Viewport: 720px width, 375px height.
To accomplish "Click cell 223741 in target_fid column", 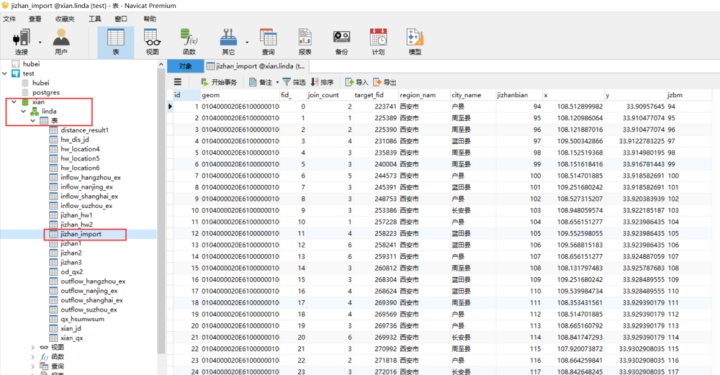I will click(x=375, y=106).
